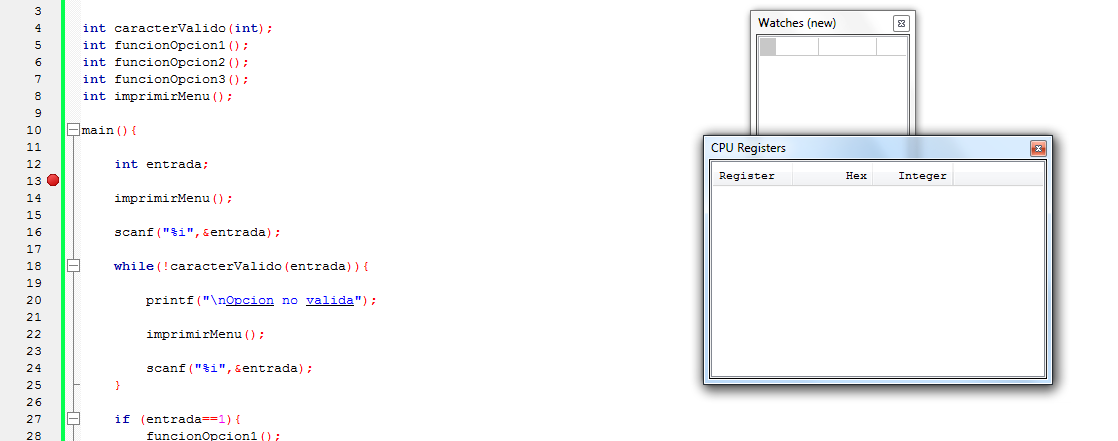Screen dimensions: 1118x441
Task: Click the underlined word "valida"
Action: pyautogui.click(x=331, y=300)
